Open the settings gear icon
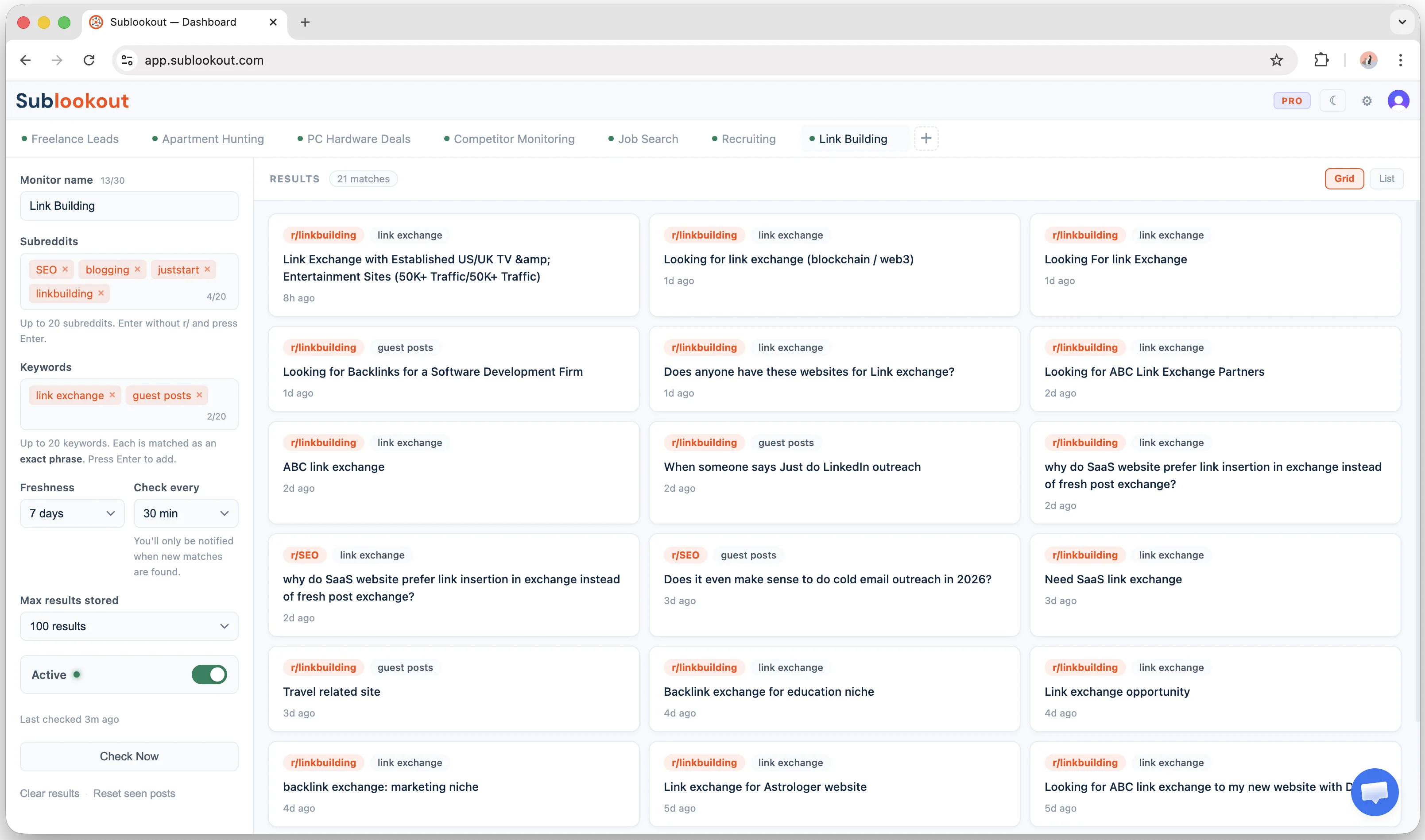 click(1367, 100)
